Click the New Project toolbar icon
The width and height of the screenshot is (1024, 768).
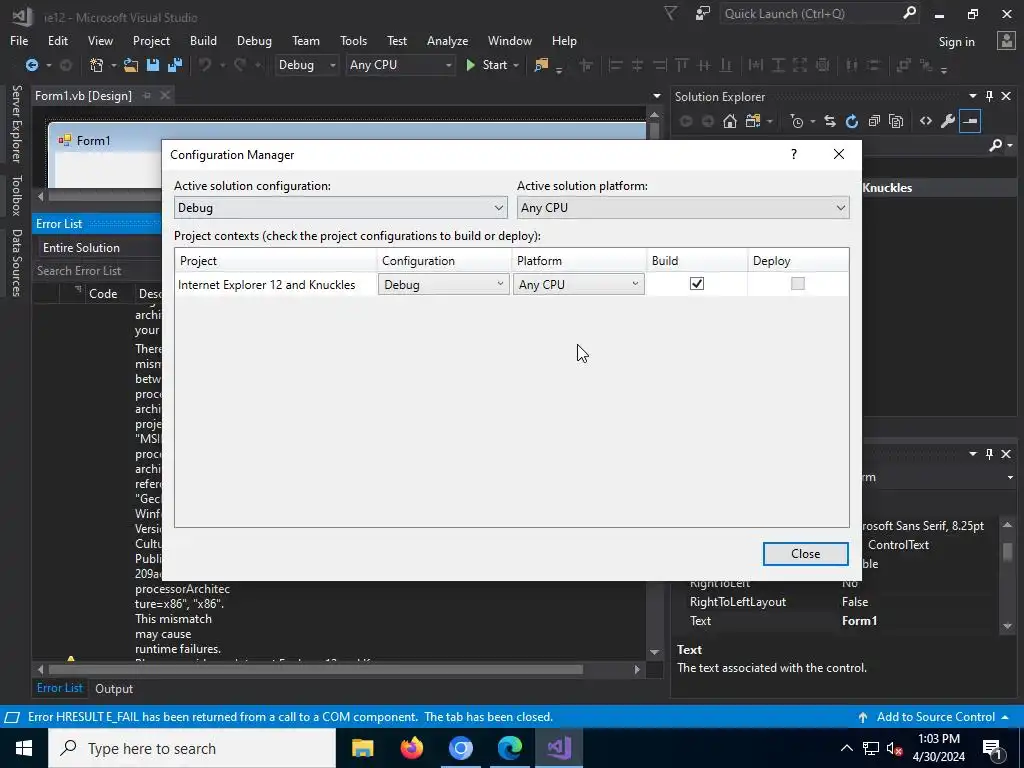coord(97,65)
